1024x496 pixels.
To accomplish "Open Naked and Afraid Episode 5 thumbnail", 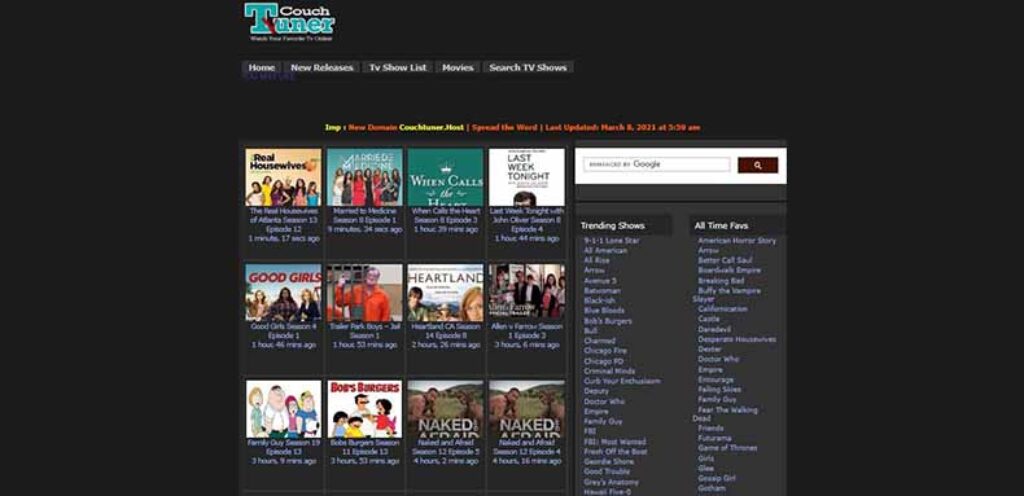I will 445,409.
